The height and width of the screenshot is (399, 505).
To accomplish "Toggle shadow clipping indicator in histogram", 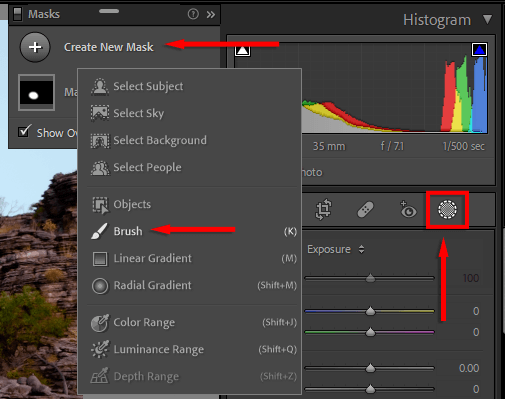I will click(x=242, y=50).
